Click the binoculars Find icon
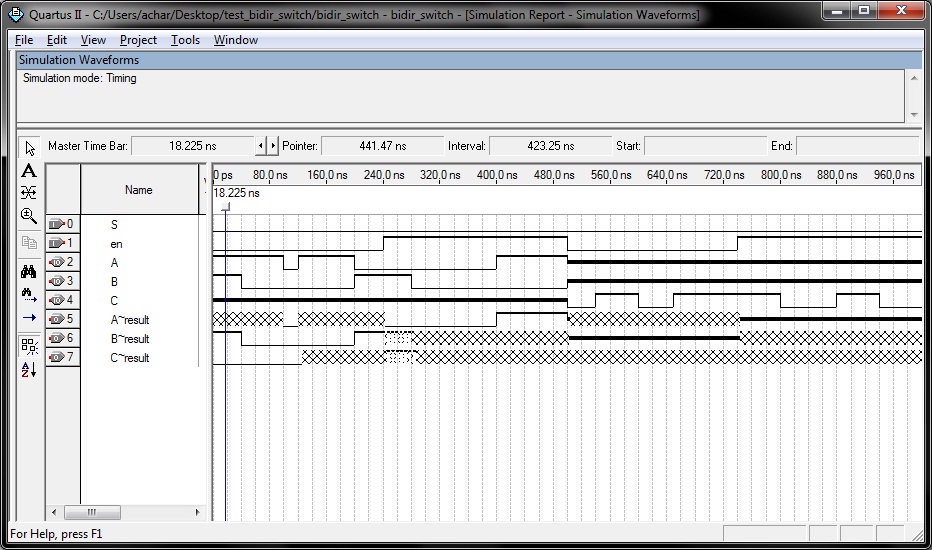Screen dimensions: 932x550 pyautogui.click(x=29, y=271)
